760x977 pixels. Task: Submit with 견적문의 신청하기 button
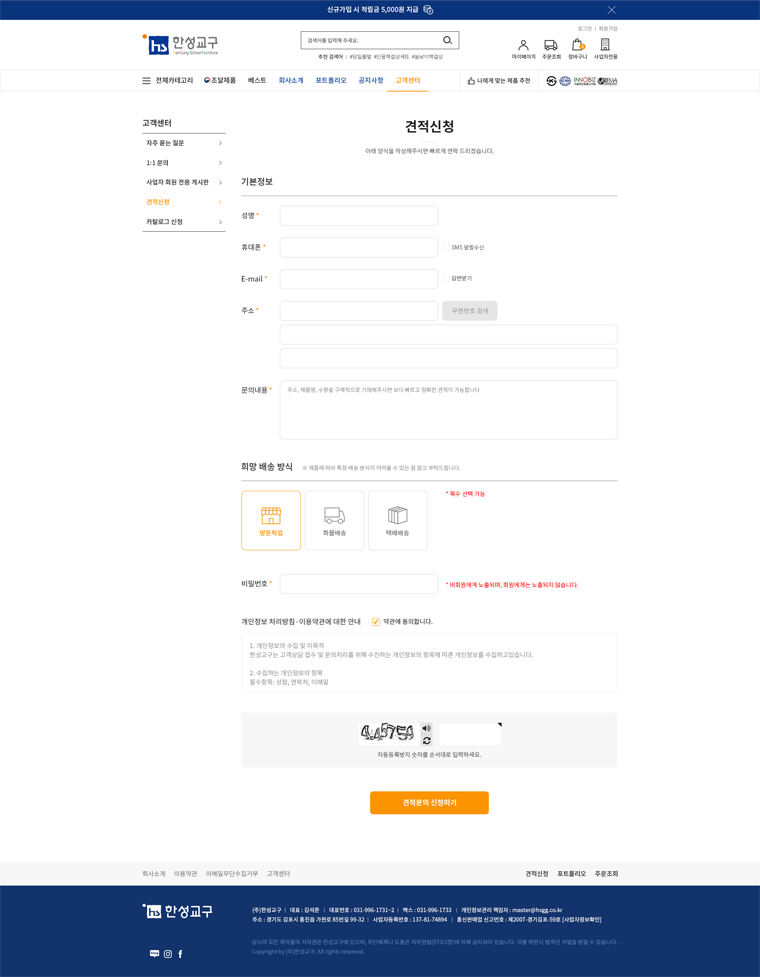[x=429, y=803]
